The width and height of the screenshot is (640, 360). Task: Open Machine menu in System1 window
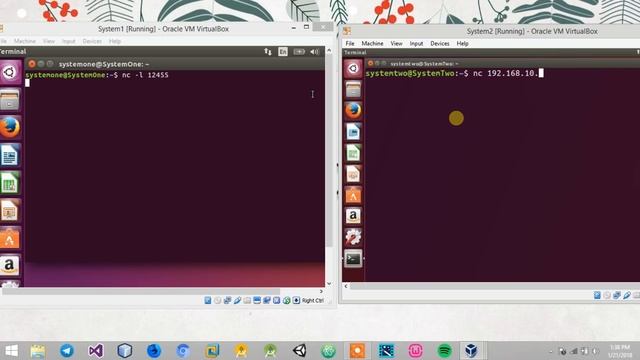pos(25,41)
